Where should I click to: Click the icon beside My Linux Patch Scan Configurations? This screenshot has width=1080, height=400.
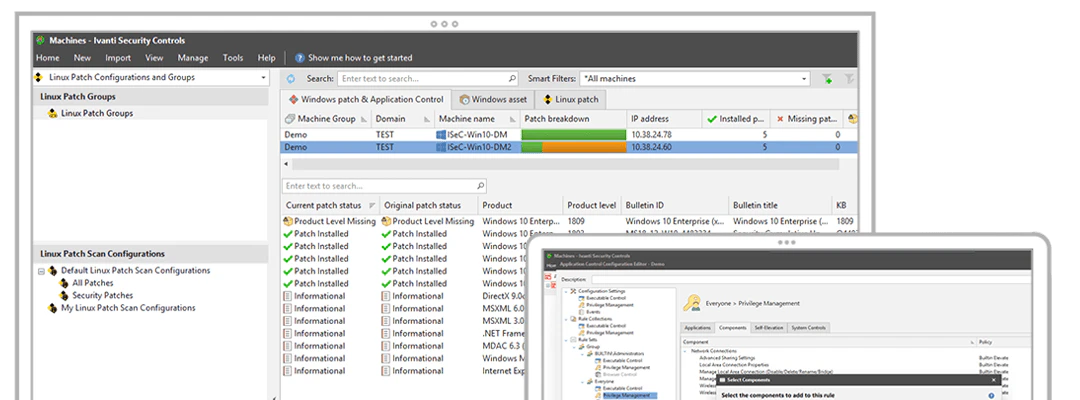pos(53,308)
